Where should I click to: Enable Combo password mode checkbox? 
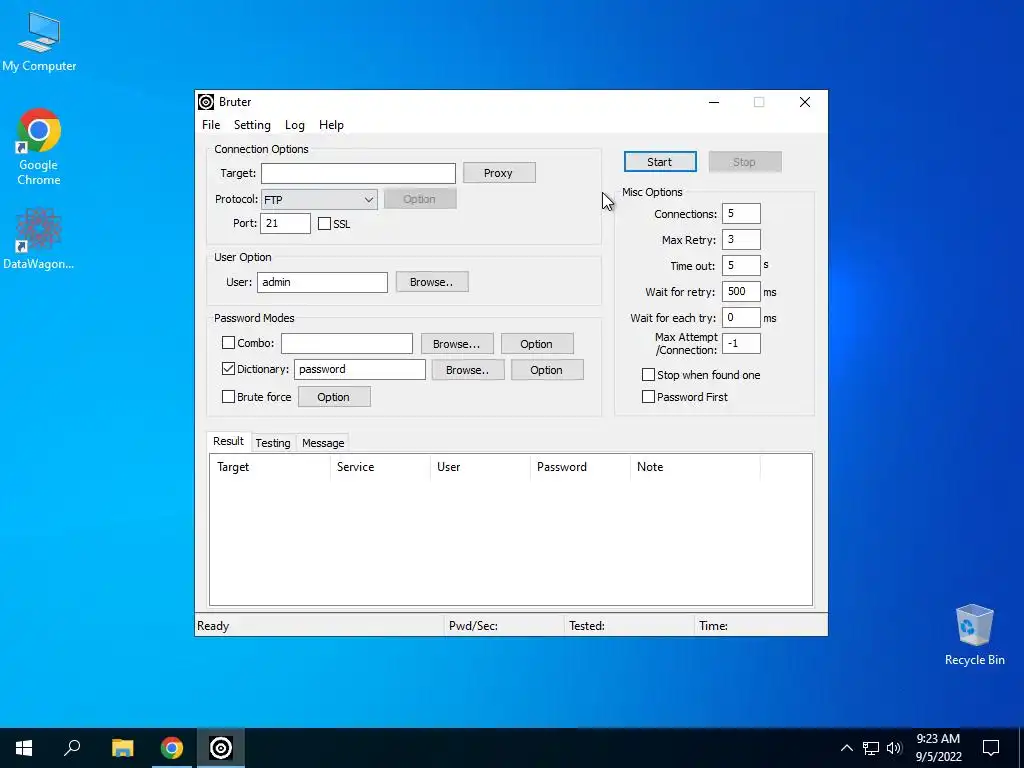(x=229, y=343)
